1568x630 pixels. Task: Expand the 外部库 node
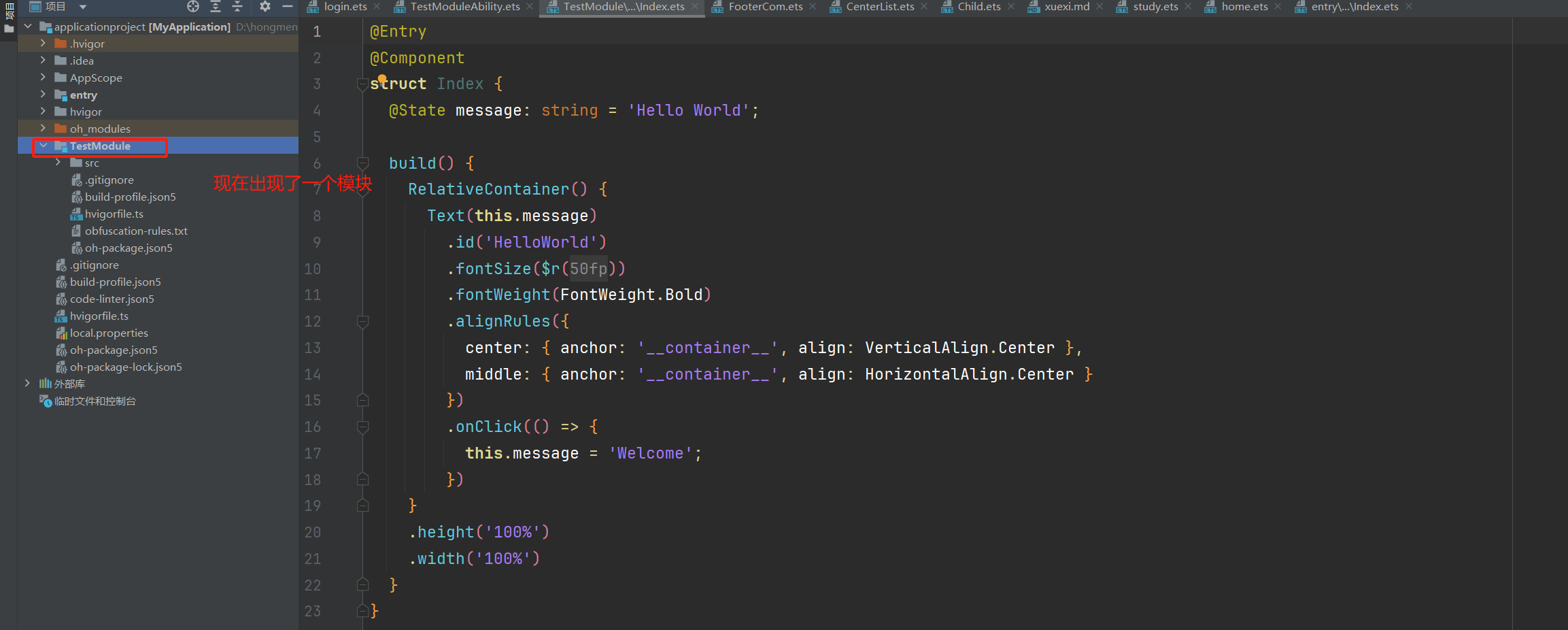pos(28,384)
